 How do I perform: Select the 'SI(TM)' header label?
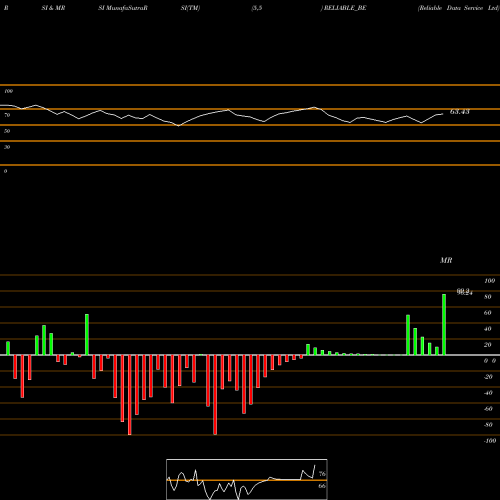[190, 8]
